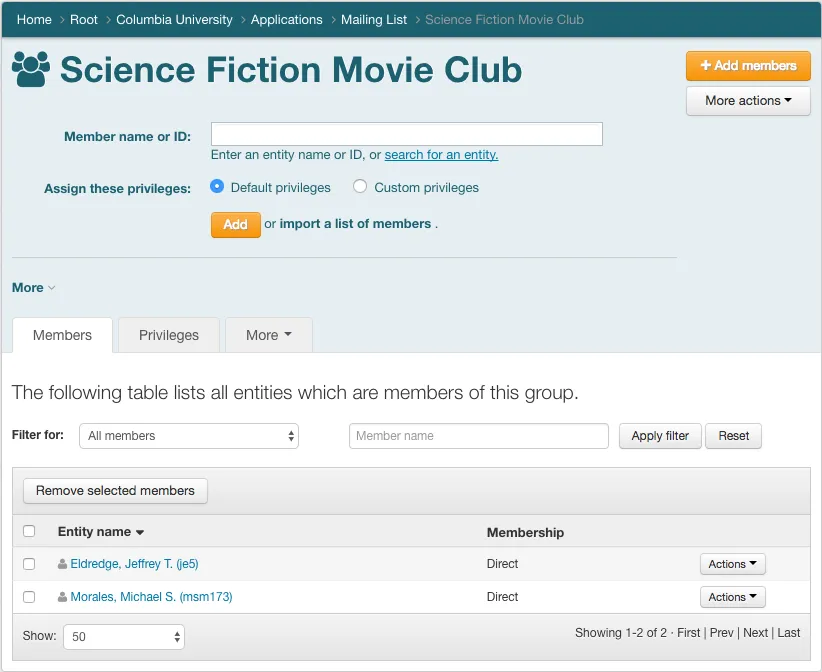Focus the Member name filter field
Screen dimensions: 822x672
(479, 436)
